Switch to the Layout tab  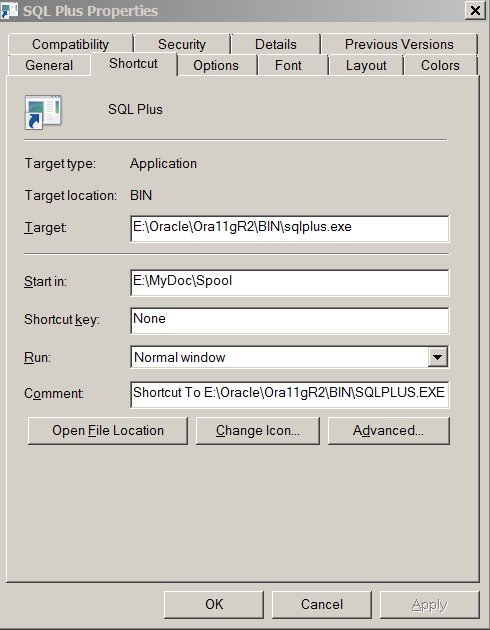[366, 65]
